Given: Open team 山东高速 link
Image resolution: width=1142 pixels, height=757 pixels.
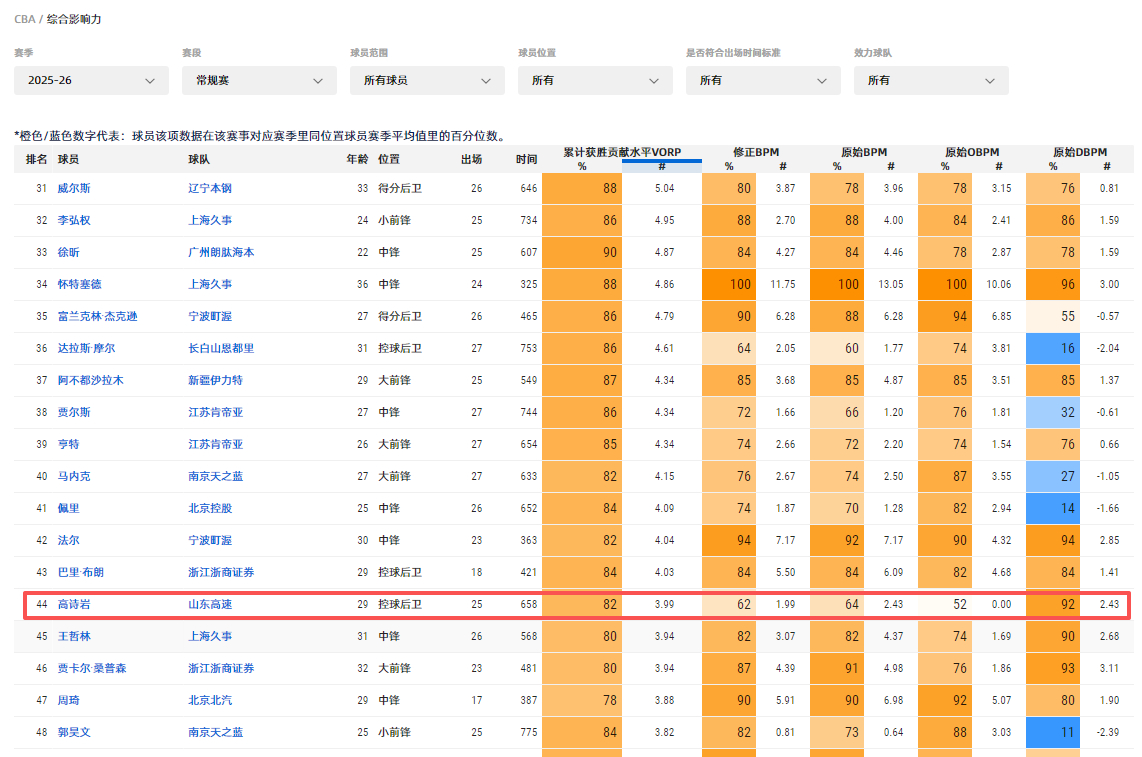Looking at the screenshot, I should pos(210,605).
